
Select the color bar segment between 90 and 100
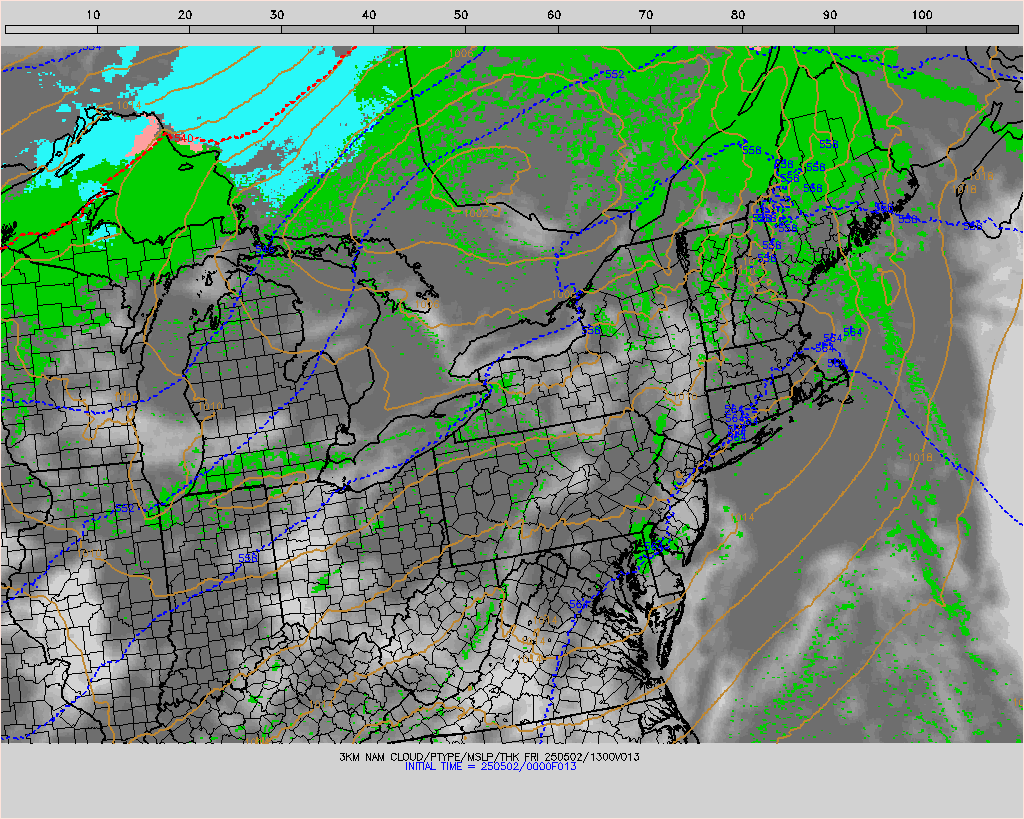(880, 29)
